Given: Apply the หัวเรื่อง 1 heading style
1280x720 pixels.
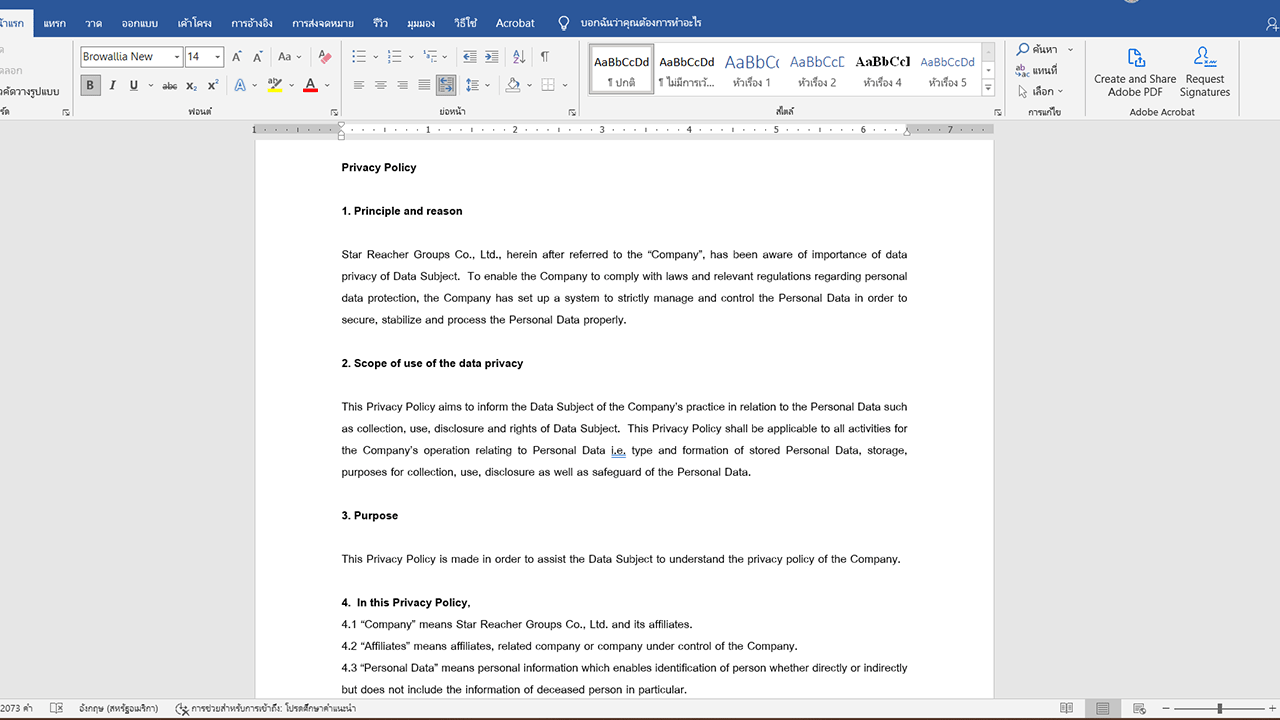Looking at the screenshot, I should pos(751,70).
